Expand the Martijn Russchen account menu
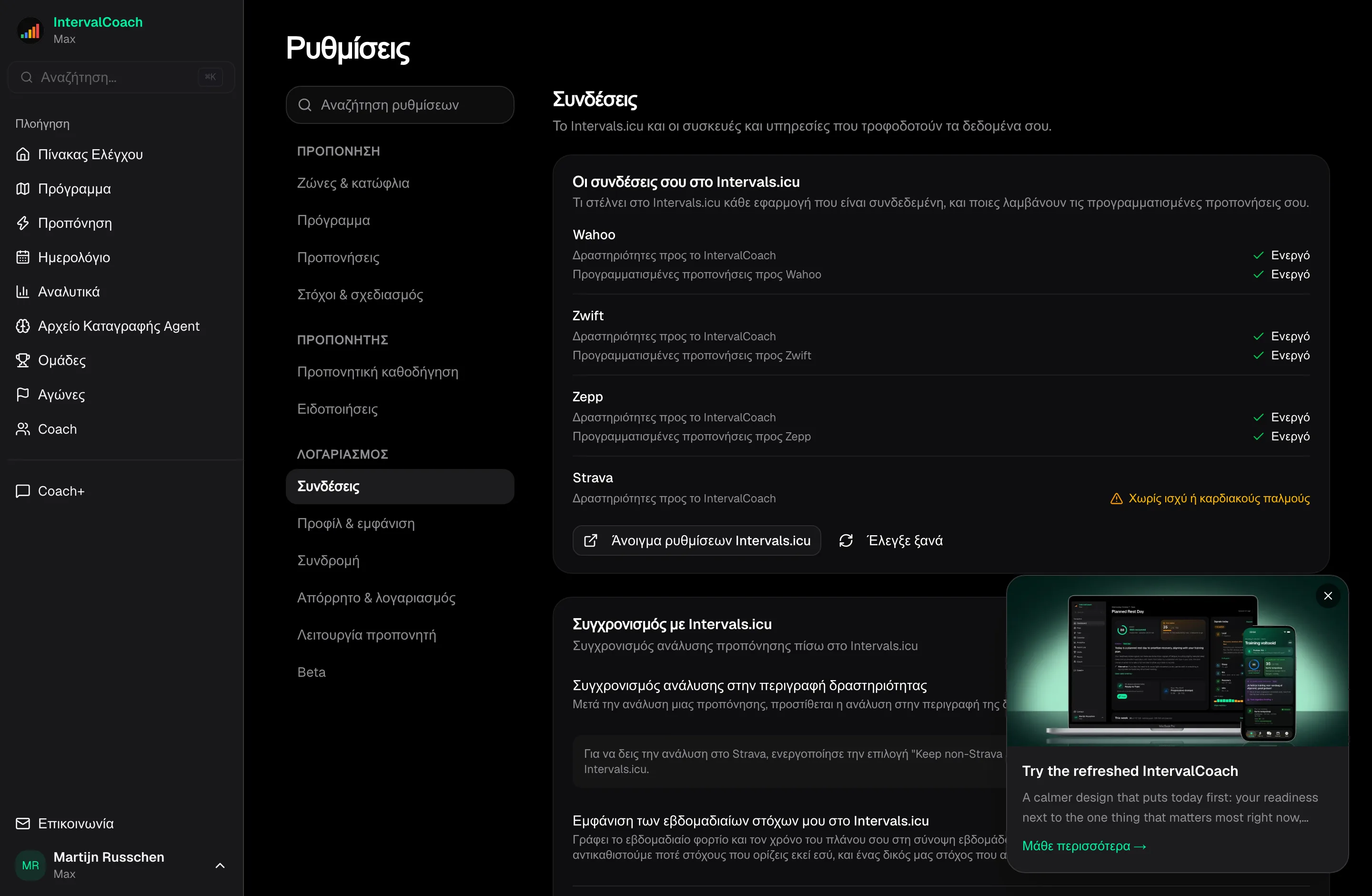The image size is (1372, 896). click(x=220, y=865)
